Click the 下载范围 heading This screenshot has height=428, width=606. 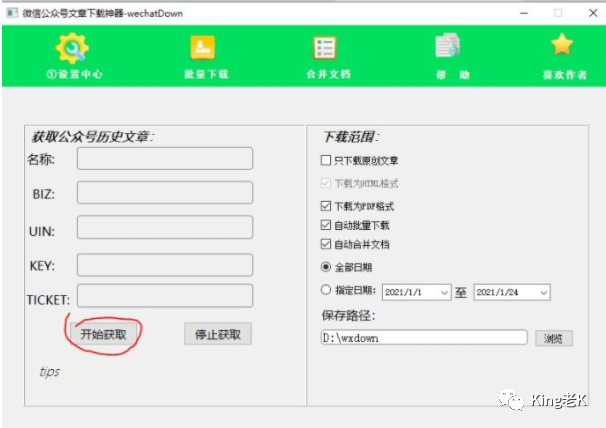(351, 137)
